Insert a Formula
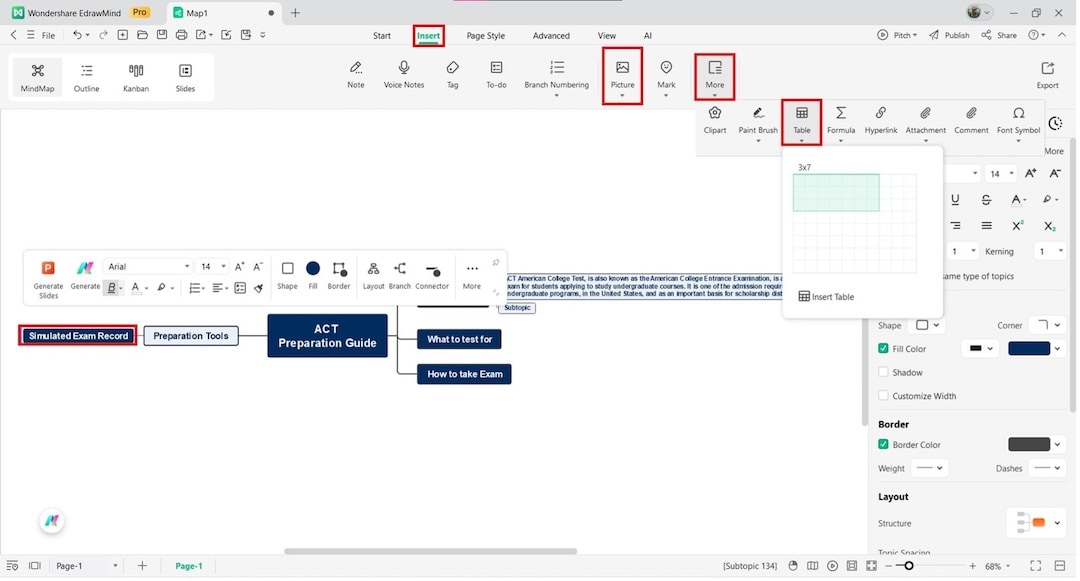The width and height of the screenshot is (1080, 581). pyautogui.click(x=840, y=121)
